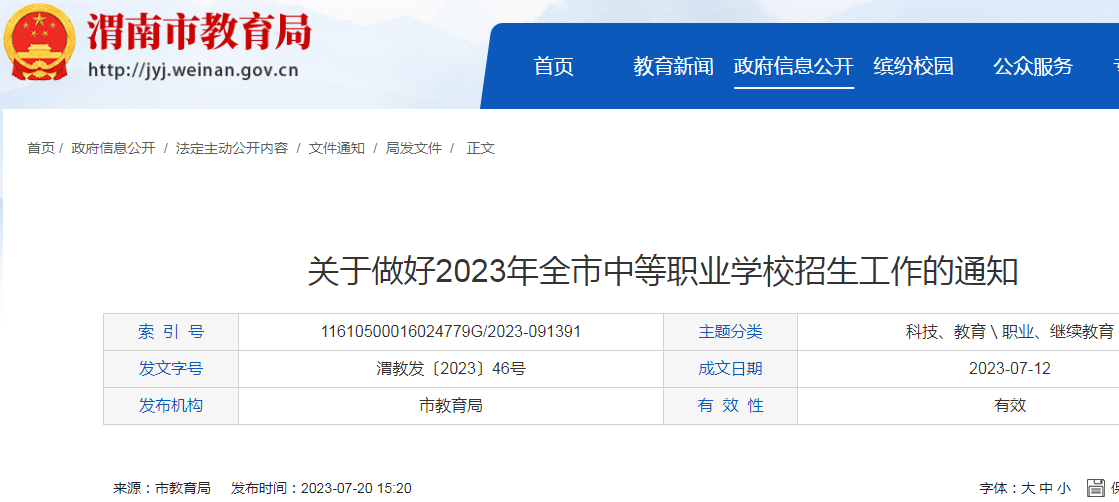This screenshot has height=502, width=1119.
Task: Set font size to 大
Action: [1028, 488]
